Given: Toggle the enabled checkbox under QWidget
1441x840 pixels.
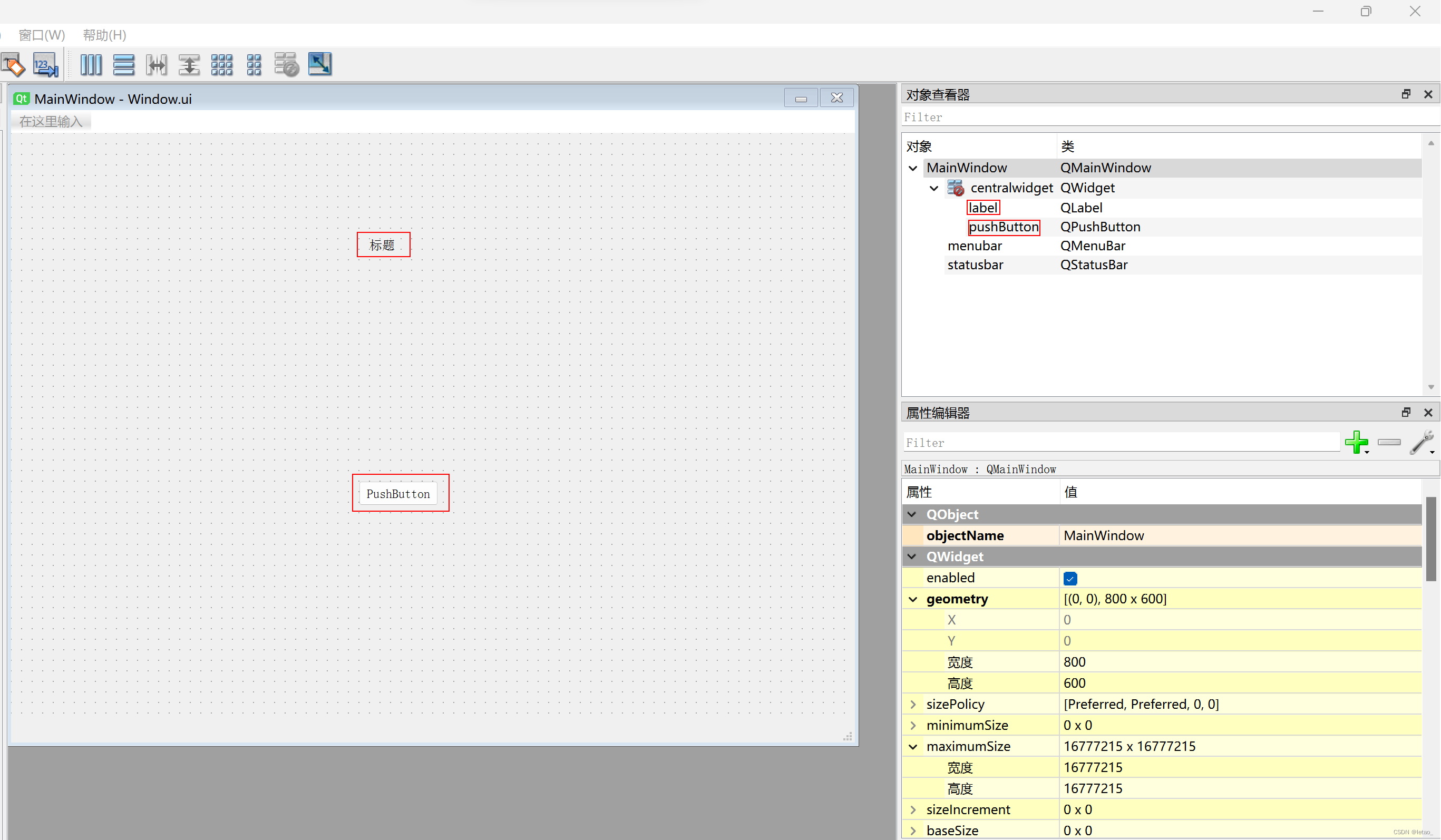Looking at the screenshot, I should (1070, 578).
